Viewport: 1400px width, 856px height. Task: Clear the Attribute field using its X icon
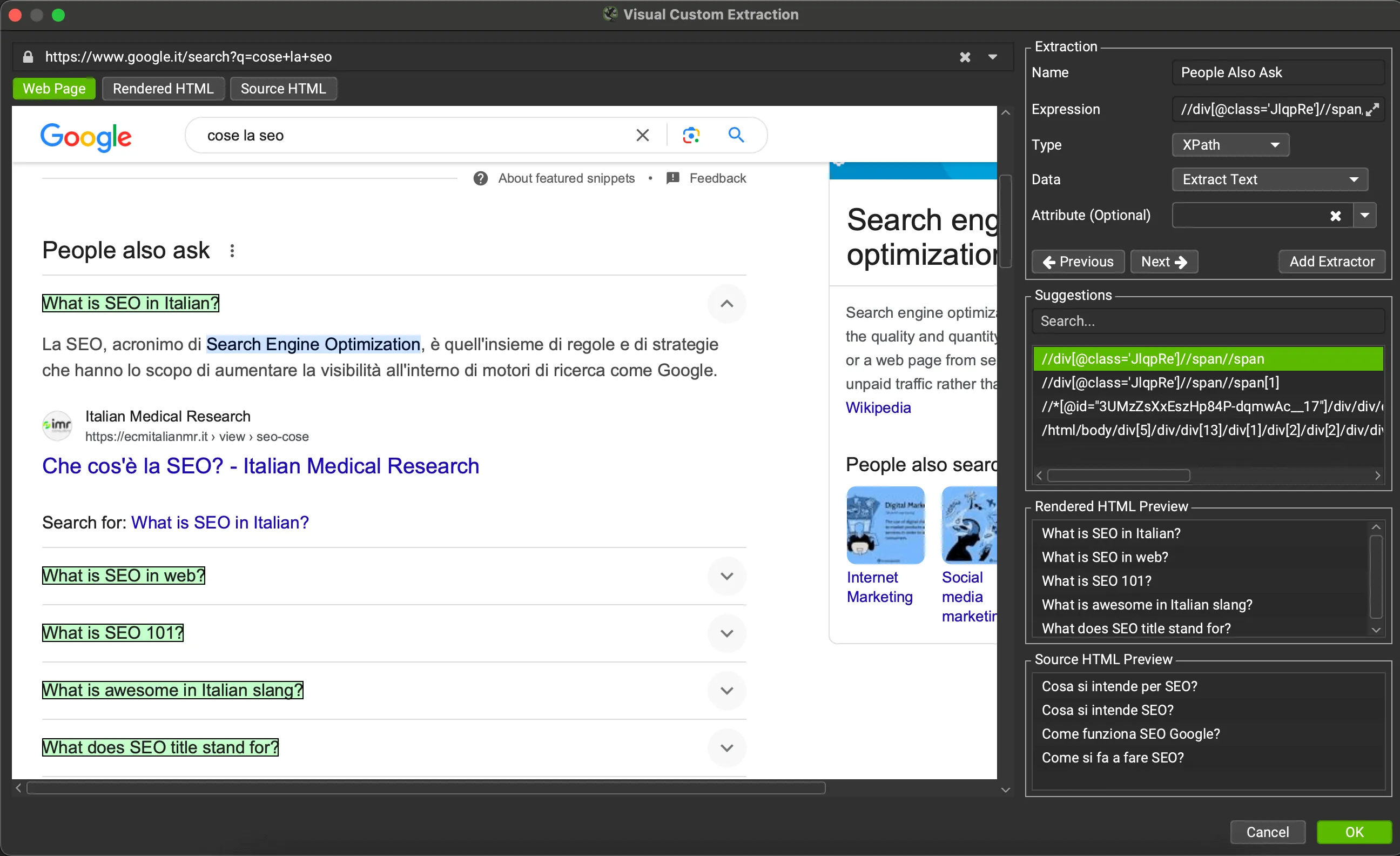1336,215
